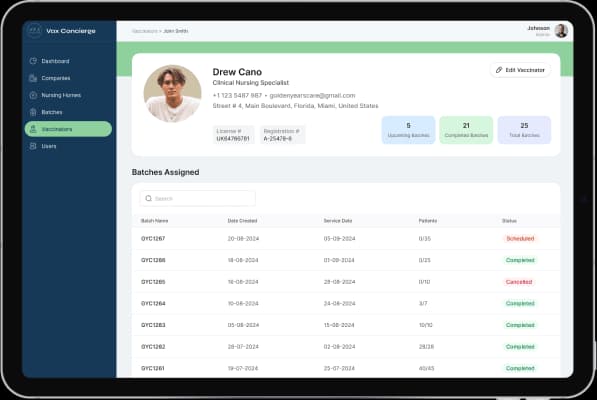This screenshot has height=400, width=597.
Task: Click the Edit Vaccinator button
Action: (520, 70)
